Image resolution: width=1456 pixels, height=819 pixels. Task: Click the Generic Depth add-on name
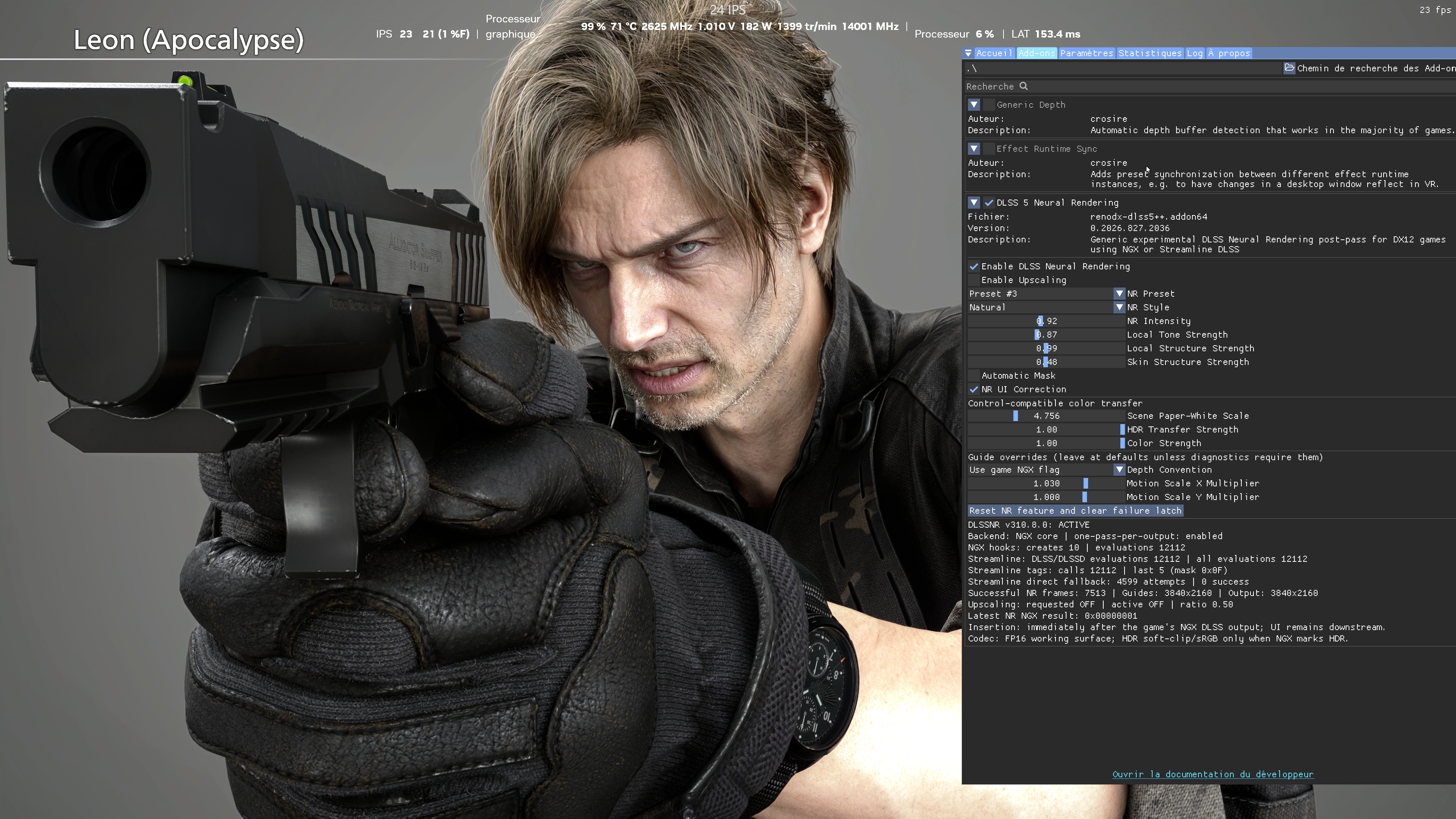(x=1031, y=105)
